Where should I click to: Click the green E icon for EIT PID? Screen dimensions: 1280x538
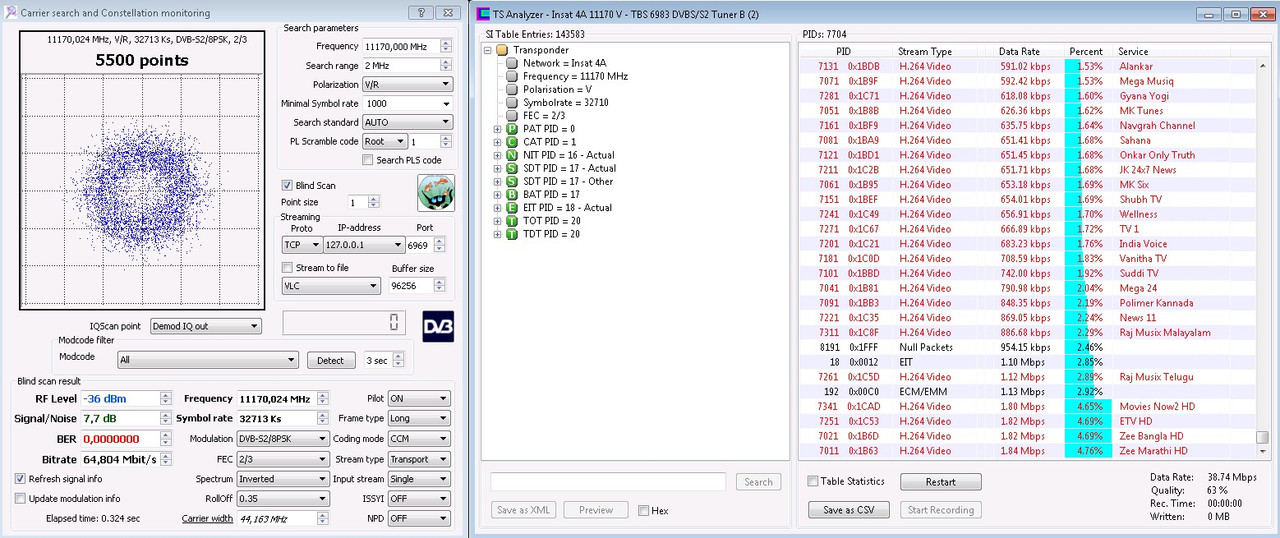tap(512, 207)
